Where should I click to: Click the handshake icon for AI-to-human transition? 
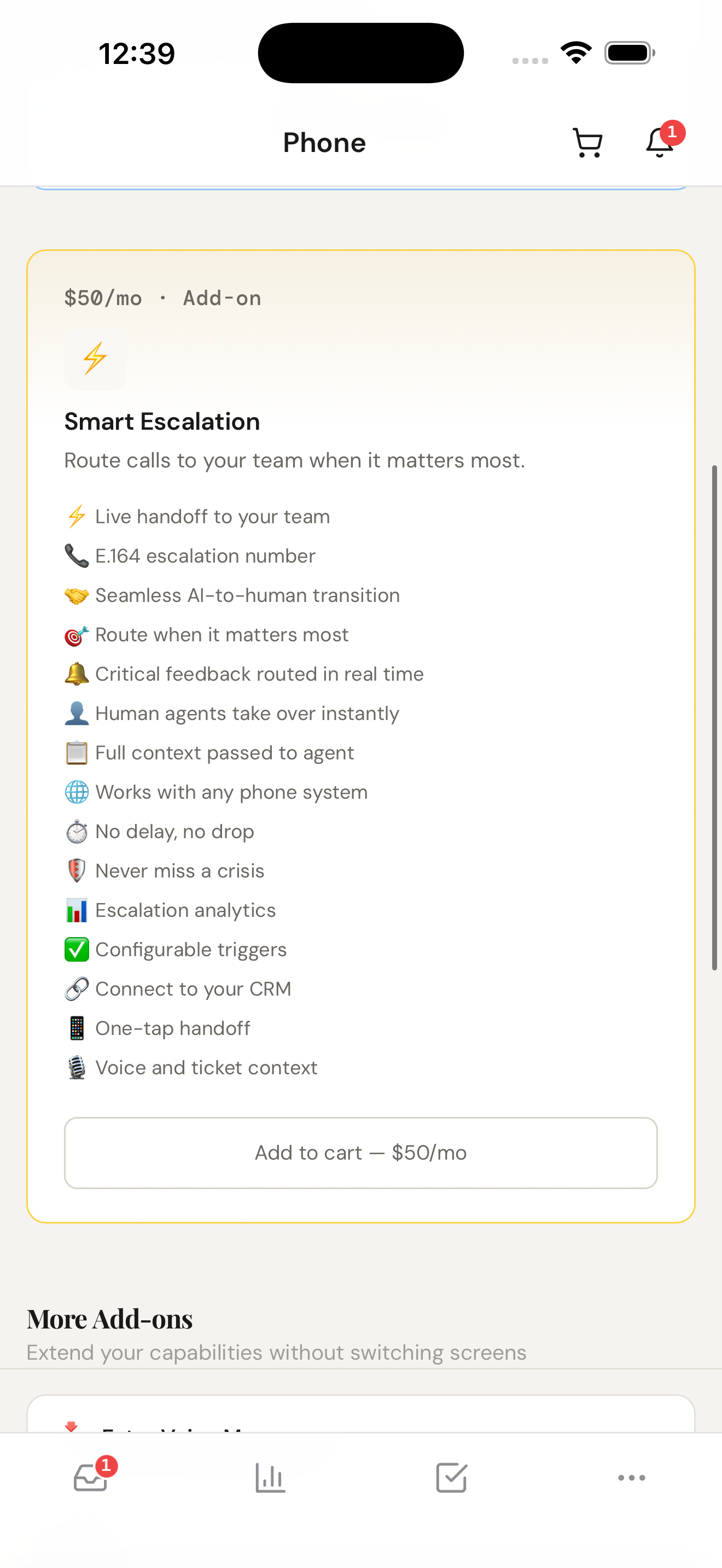pos(77,595)
